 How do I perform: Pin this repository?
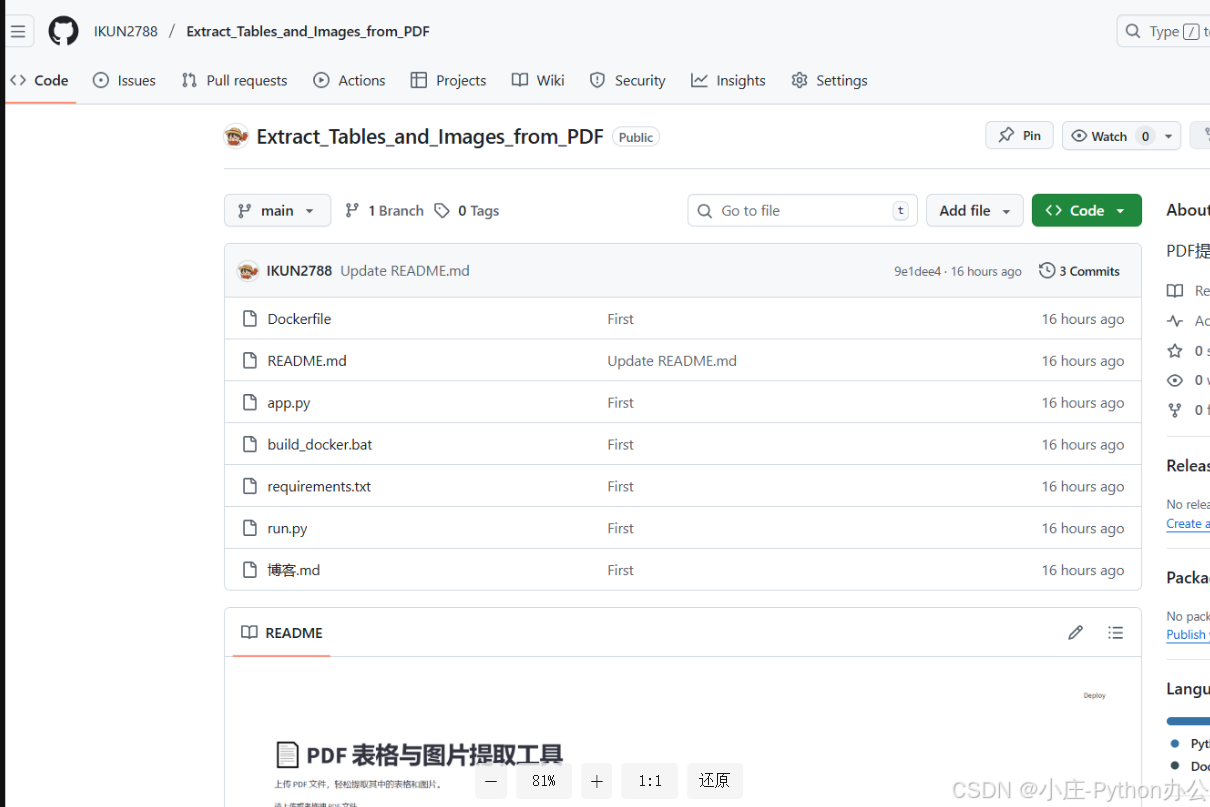point(1019,136)
